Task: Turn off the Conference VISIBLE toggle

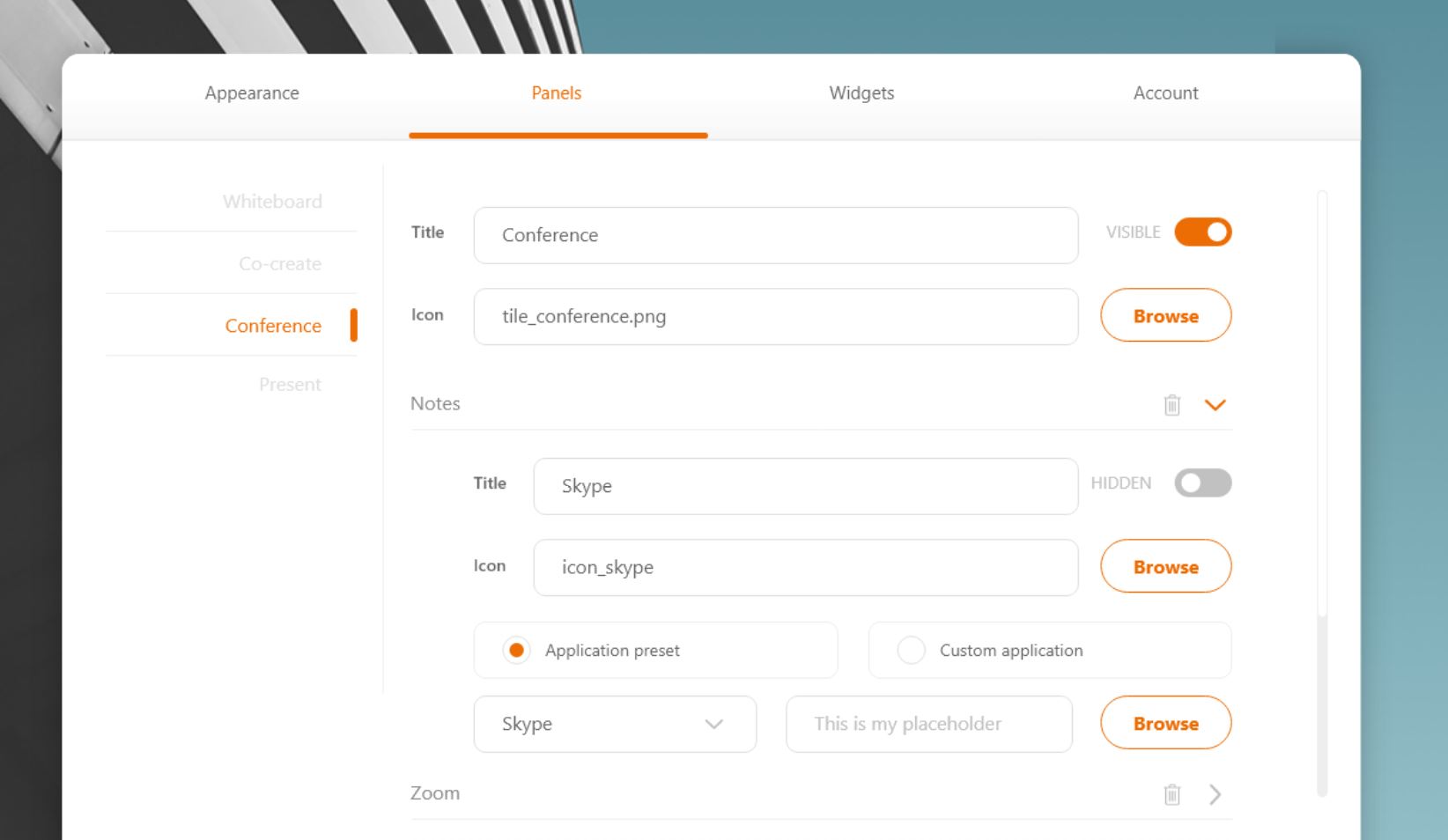Action: tap(1202, 232)
